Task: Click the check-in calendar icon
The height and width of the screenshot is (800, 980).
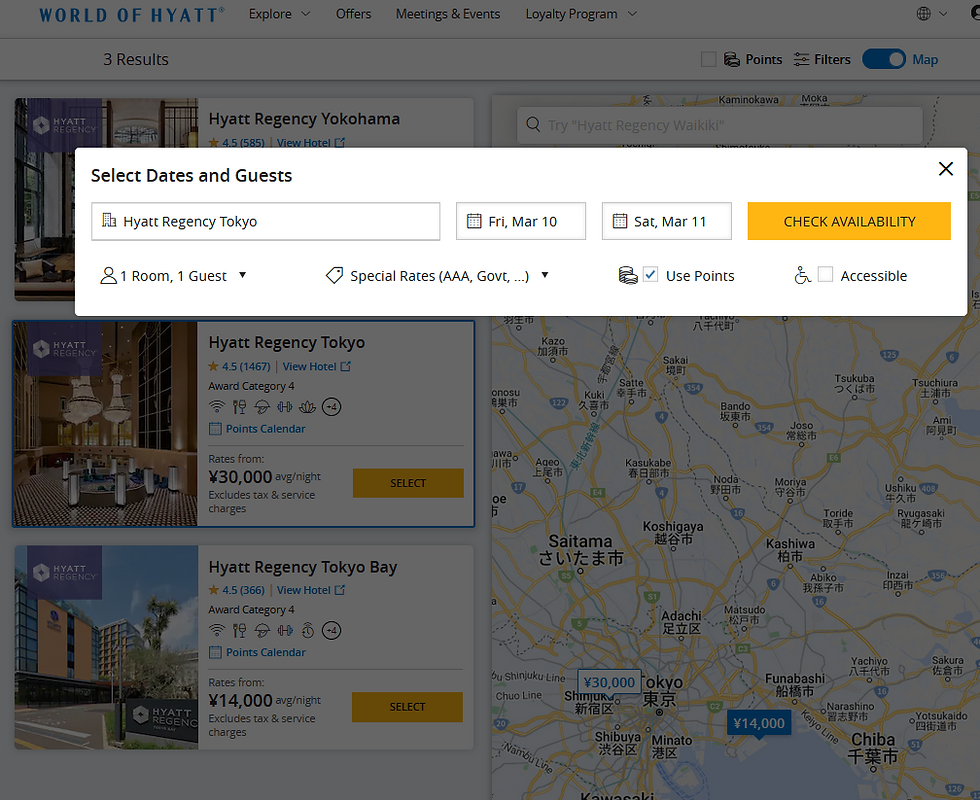Action: coord(474,221)
